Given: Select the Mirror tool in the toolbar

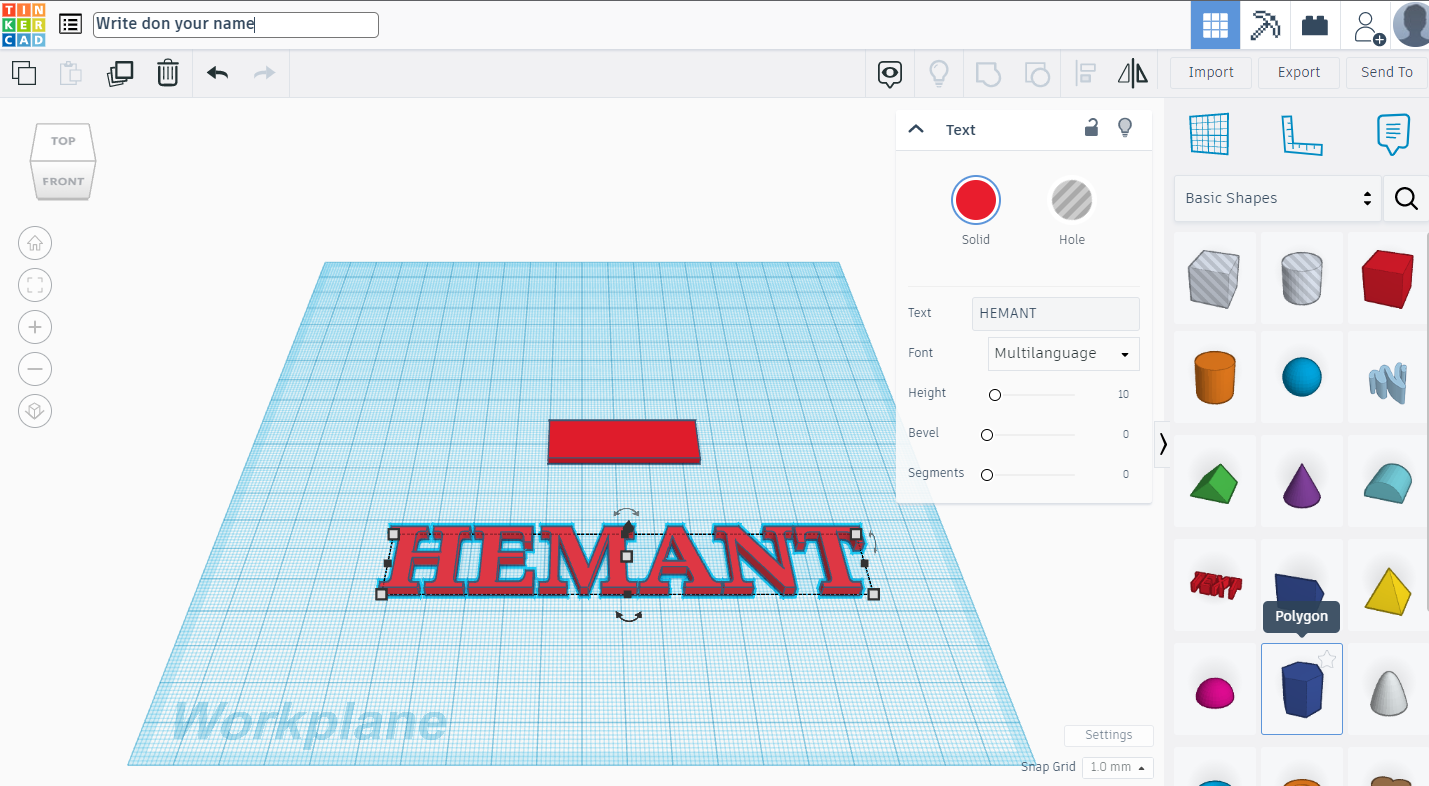Looking at the screenshot, I should click(1133, 72).
